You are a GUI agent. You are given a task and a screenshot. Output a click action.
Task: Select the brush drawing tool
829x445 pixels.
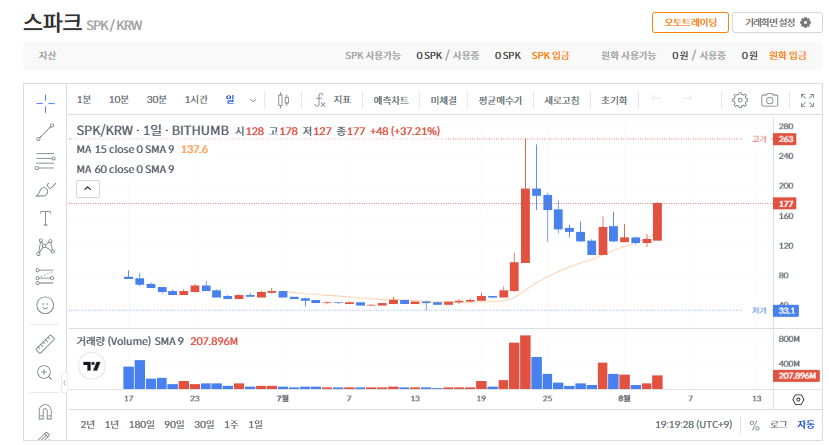coord(45,190)
